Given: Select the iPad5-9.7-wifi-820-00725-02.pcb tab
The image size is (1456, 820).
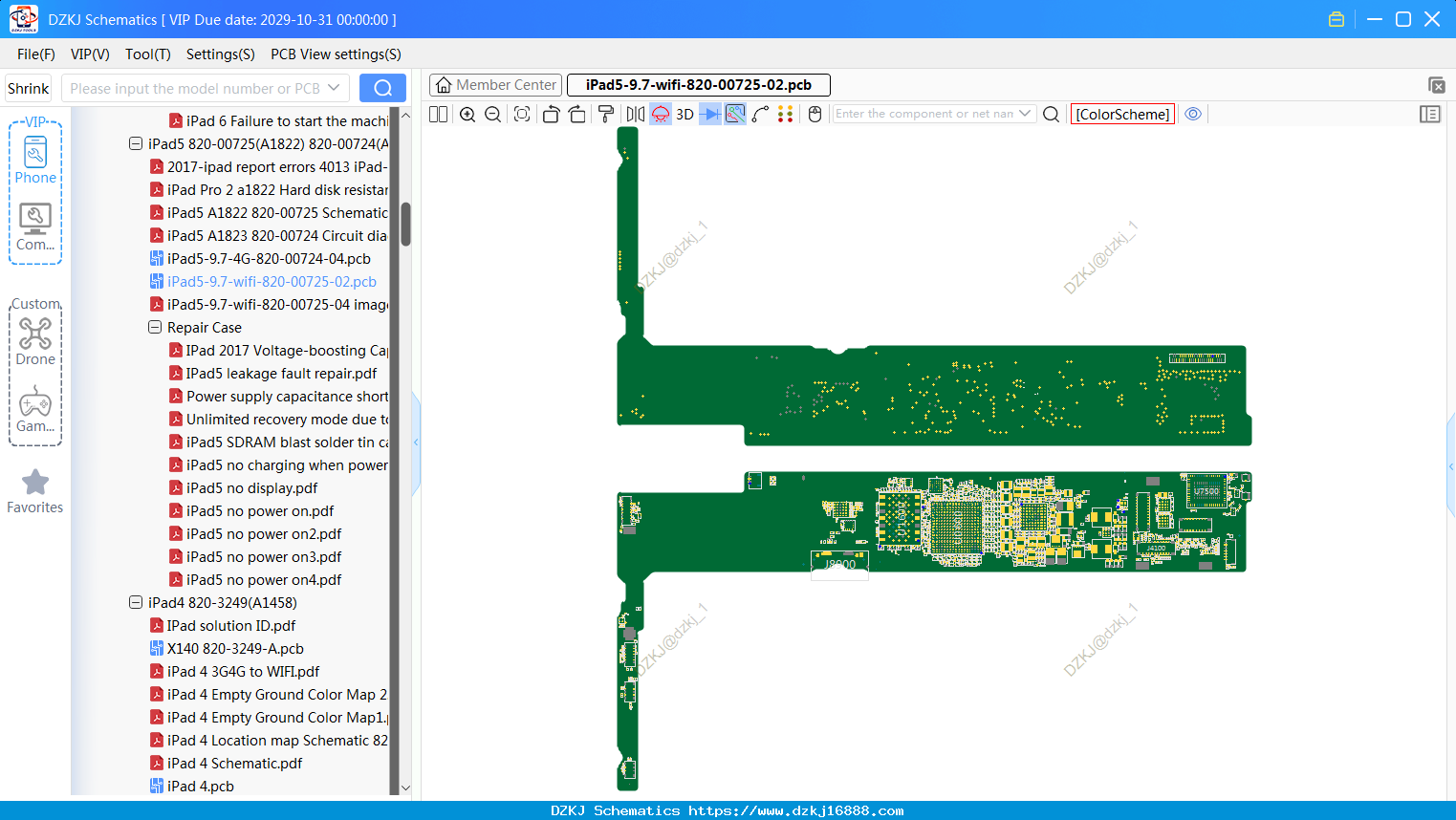Looking at the screenshot, I should (699, 85).
